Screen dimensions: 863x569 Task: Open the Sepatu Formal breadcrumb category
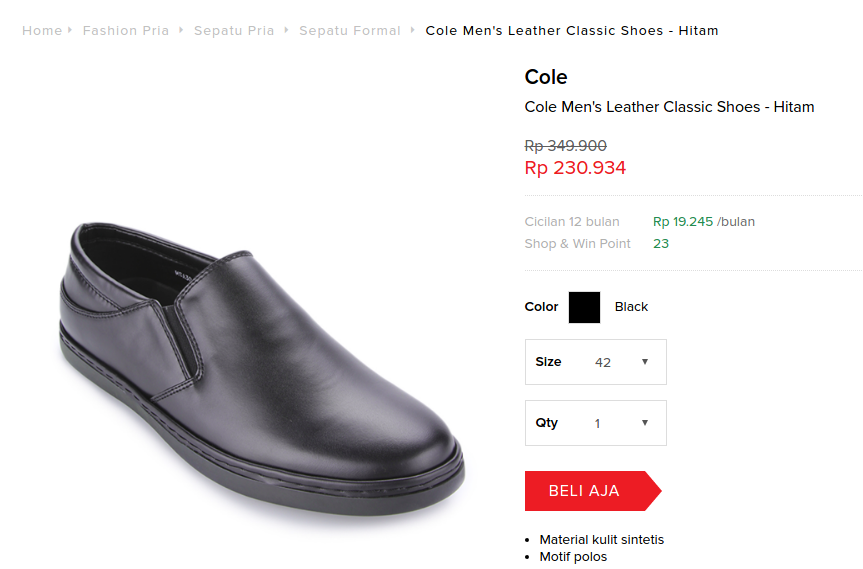click(x=350, y=30)
